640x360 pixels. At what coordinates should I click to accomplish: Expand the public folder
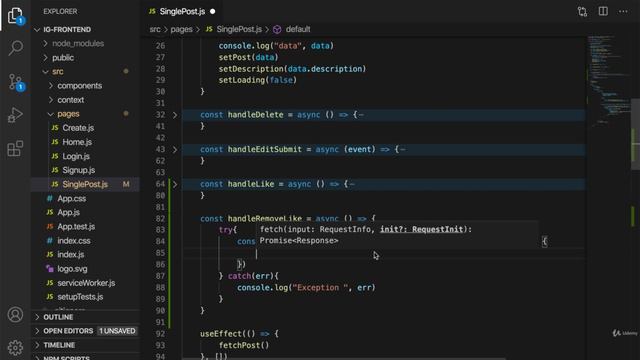pyautogui.click(x=63, y=58)
